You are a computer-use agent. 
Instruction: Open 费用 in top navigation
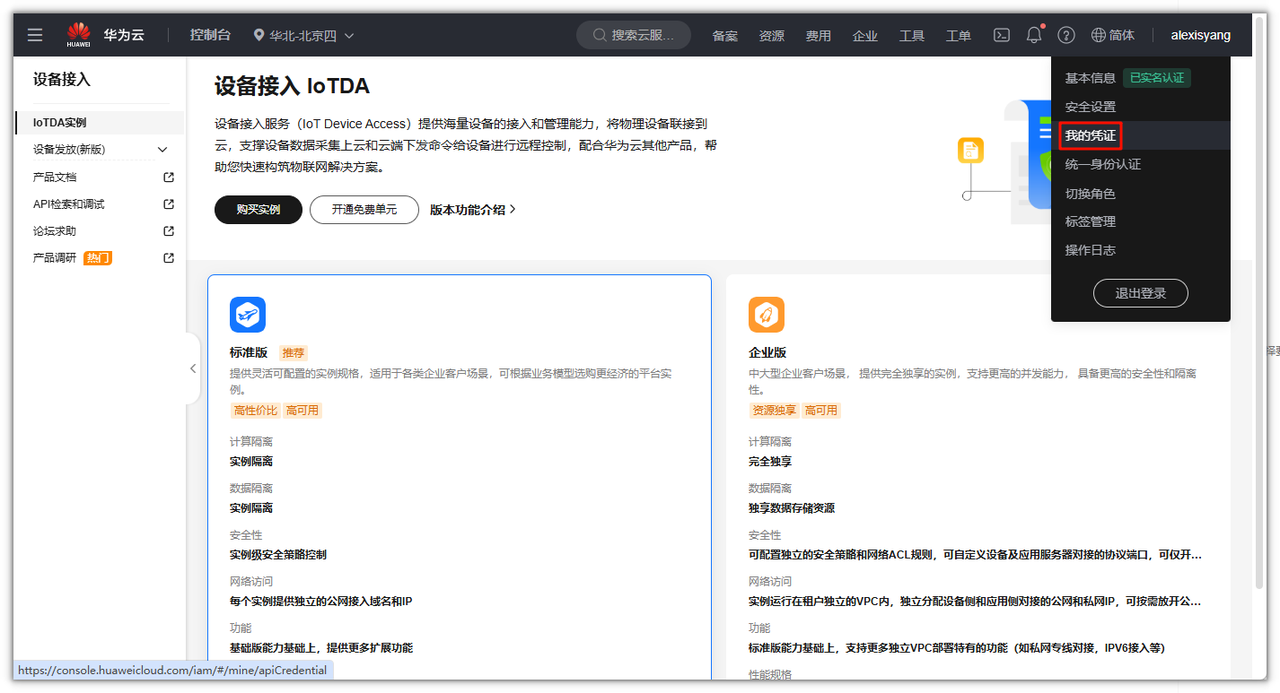(x=818, y=35)
